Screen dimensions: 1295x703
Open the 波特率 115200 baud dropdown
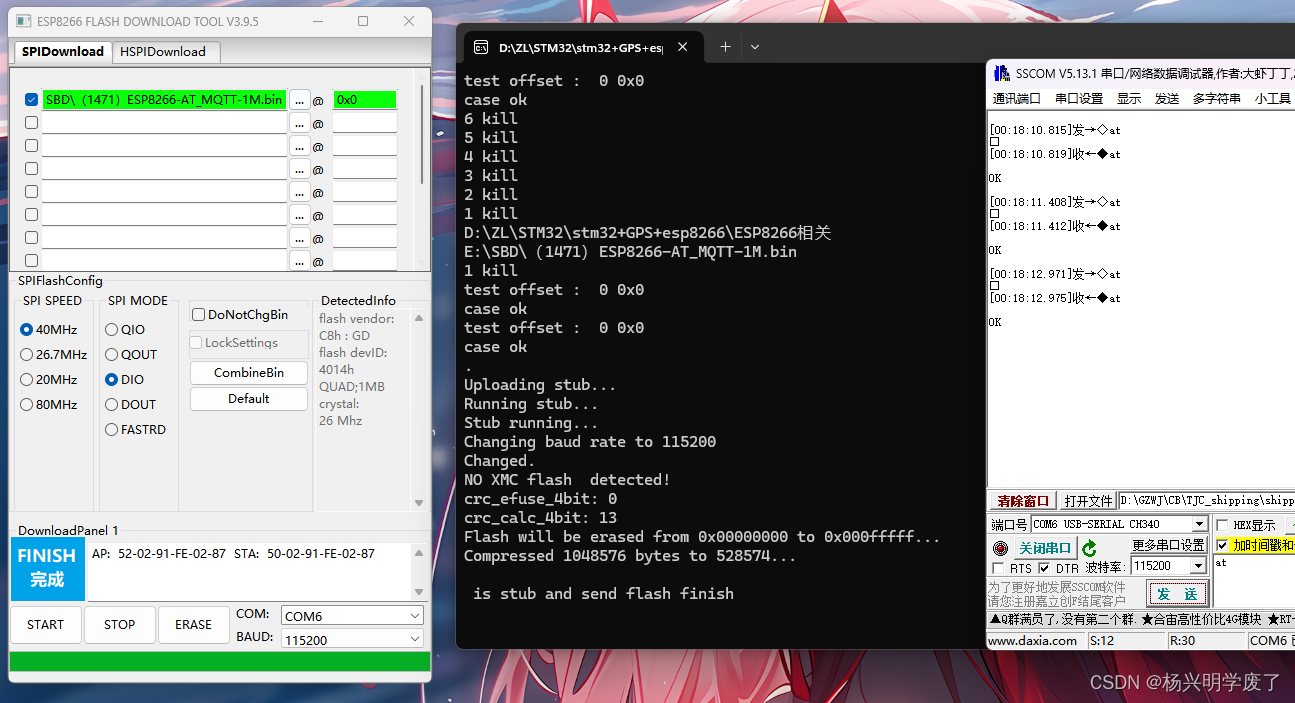(1198, 565)
